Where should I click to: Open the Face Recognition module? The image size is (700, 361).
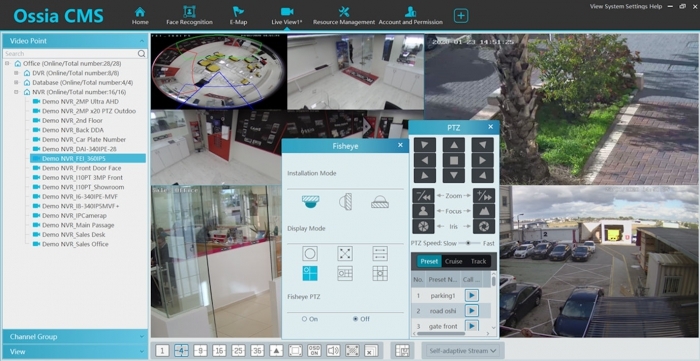coord(189,16)
